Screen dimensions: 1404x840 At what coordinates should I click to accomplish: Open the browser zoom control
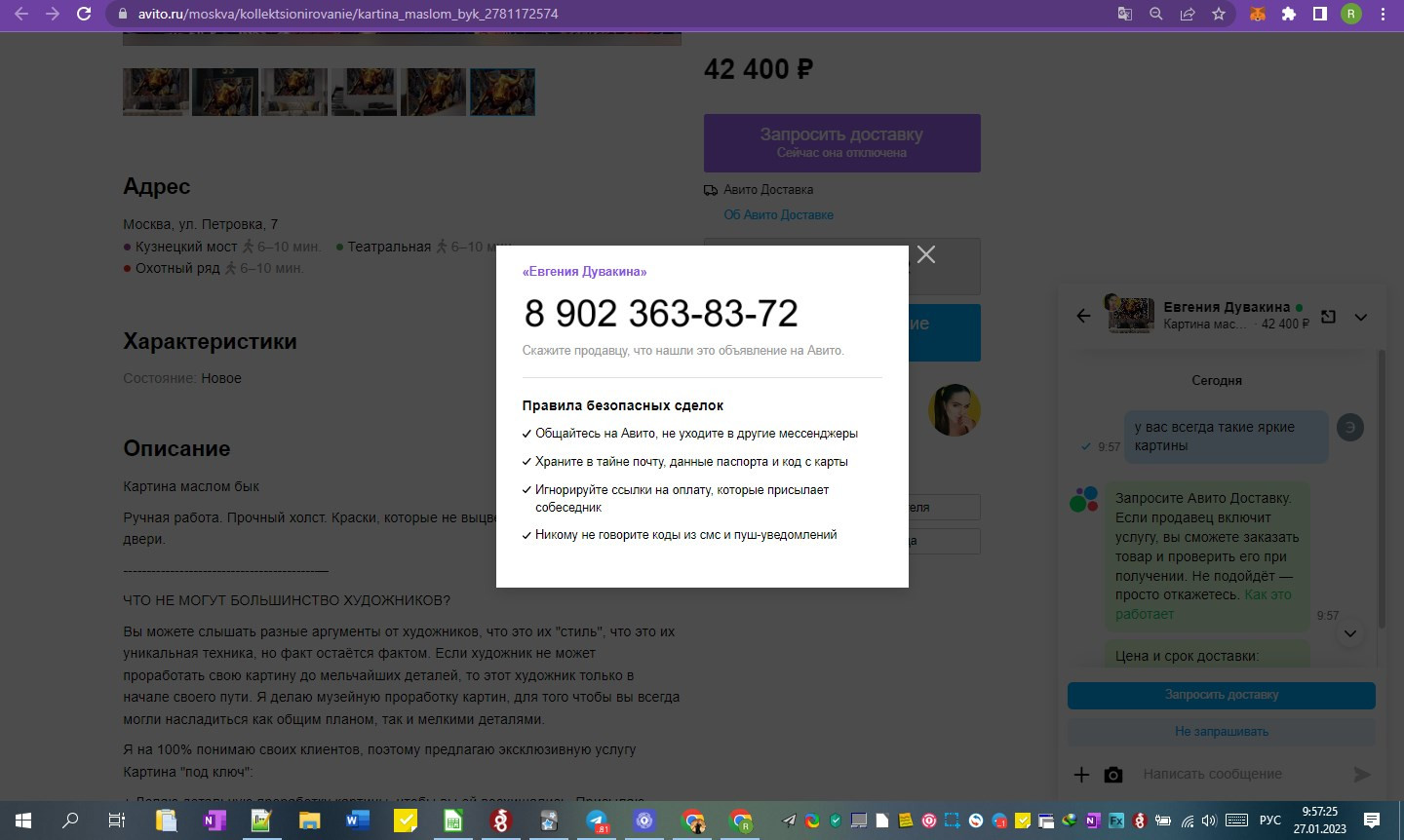click(x=1156, y=14)
